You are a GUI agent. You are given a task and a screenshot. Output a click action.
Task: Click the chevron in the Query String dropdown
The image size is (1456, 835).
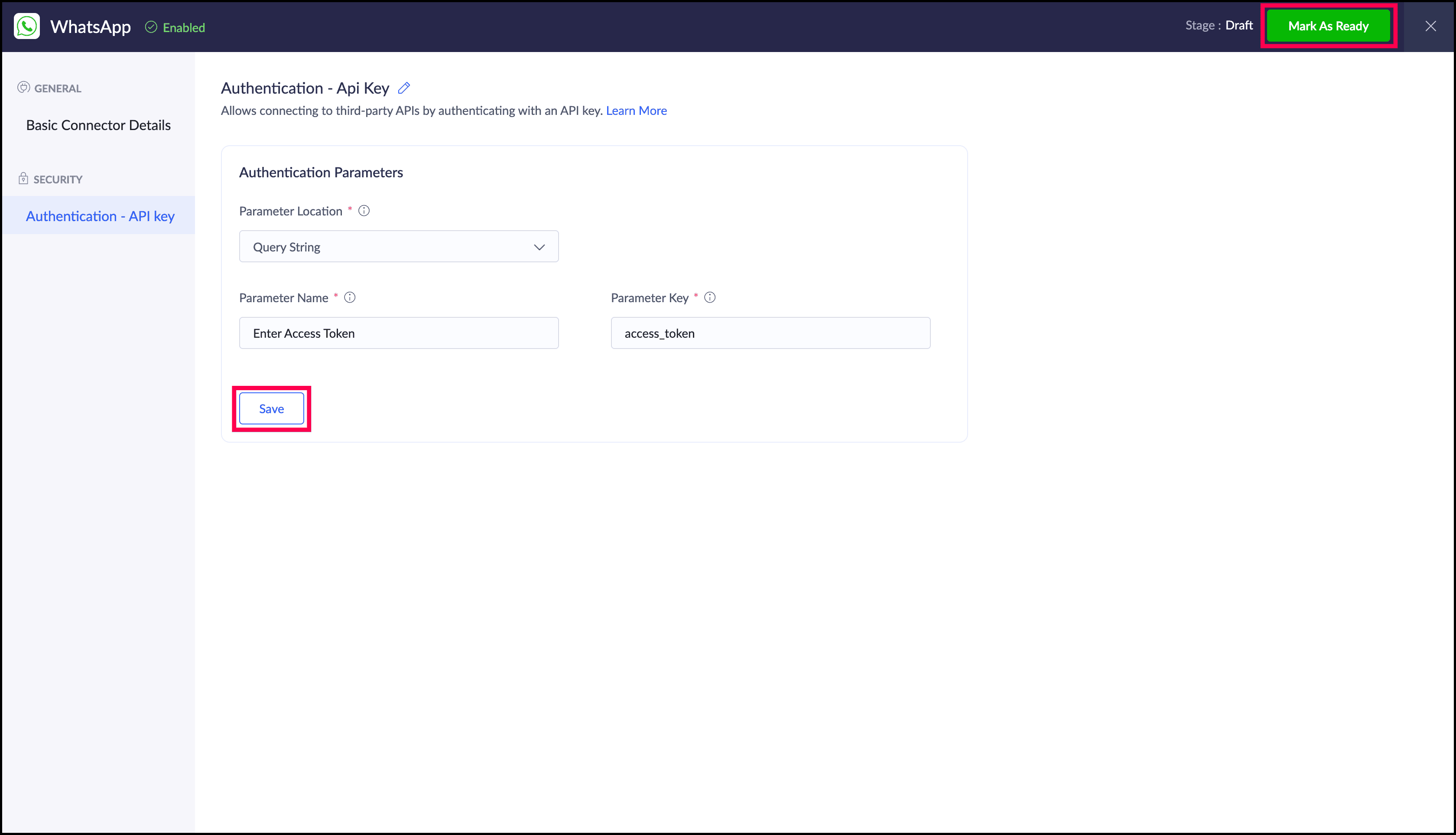click(x=539, y=247)
